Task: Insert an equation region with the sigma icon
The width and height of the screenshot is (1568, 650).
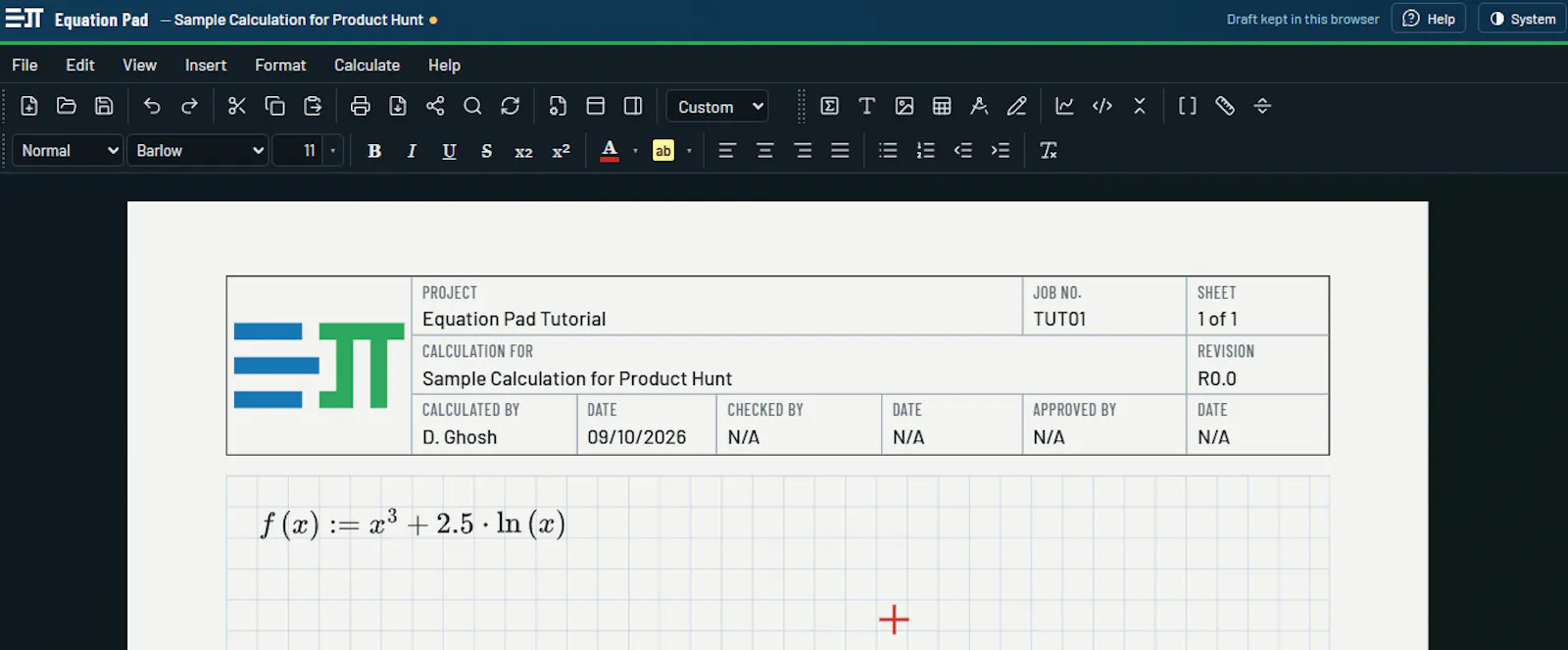Action: coord(829,106)
